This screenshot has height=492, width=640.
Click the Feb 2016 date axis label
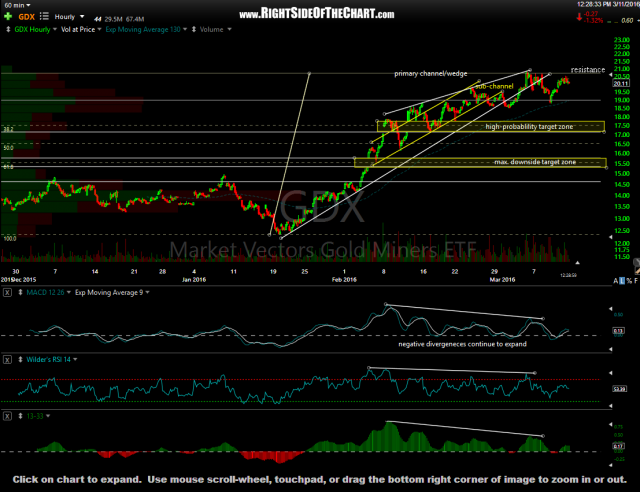tap(344, 280)
